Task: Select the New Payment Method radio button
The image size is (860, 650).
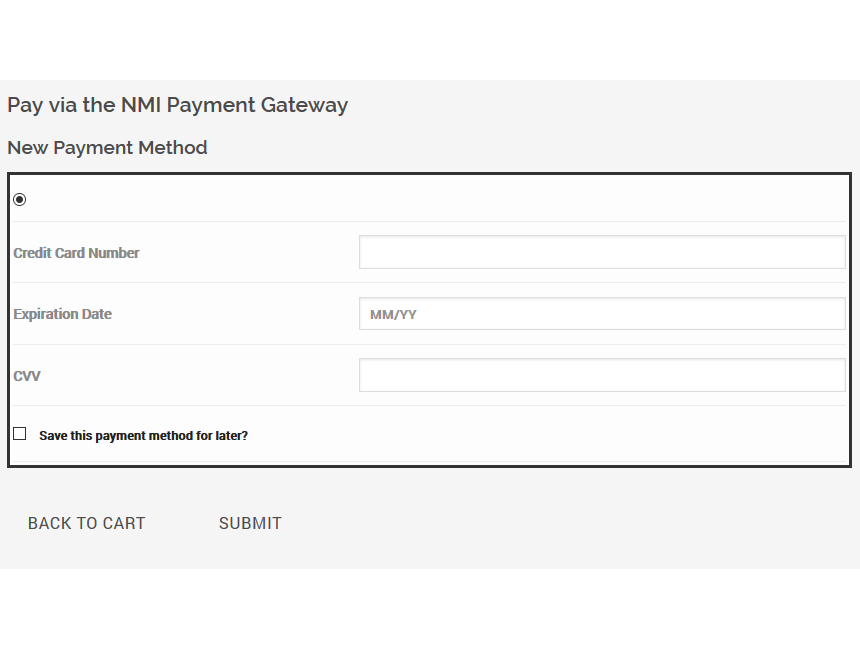Action: [19, 200]
